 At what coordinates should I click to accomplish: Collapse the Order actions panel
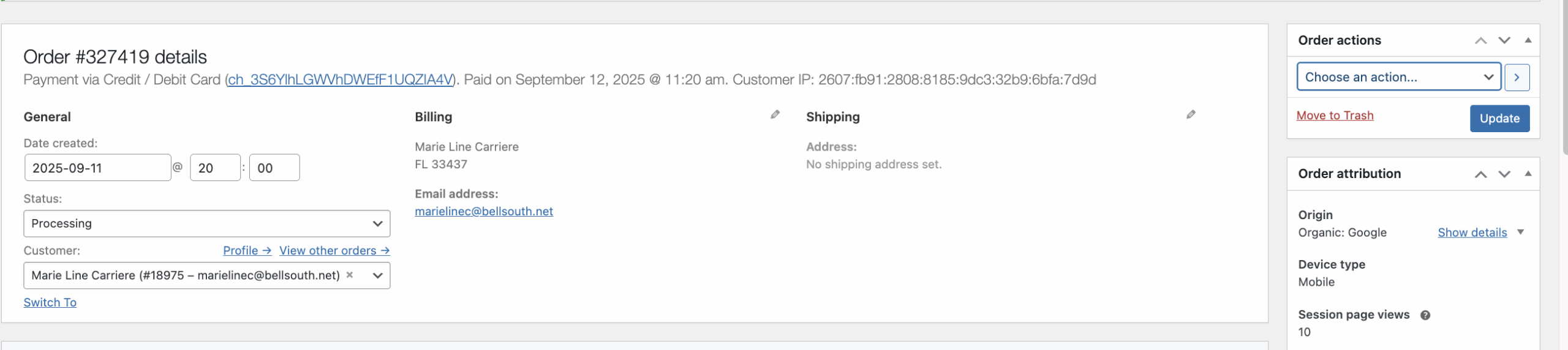pyautogui.click(x=1528, y=40)
